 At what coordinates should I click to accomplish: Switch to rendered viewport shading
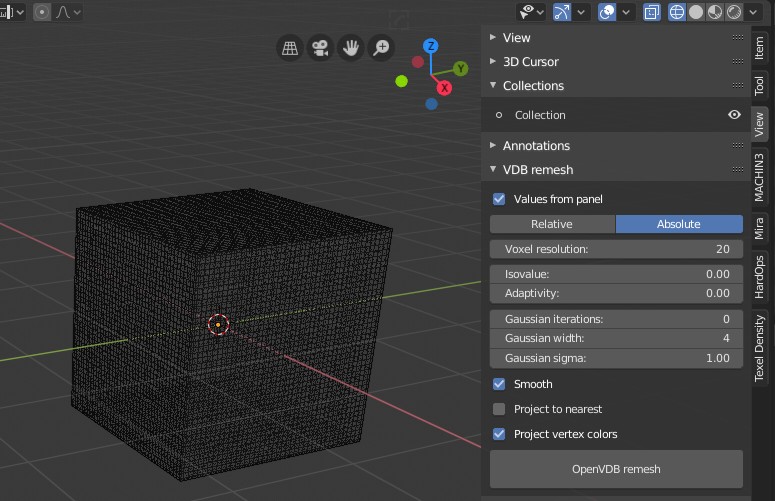pos(734,12)
